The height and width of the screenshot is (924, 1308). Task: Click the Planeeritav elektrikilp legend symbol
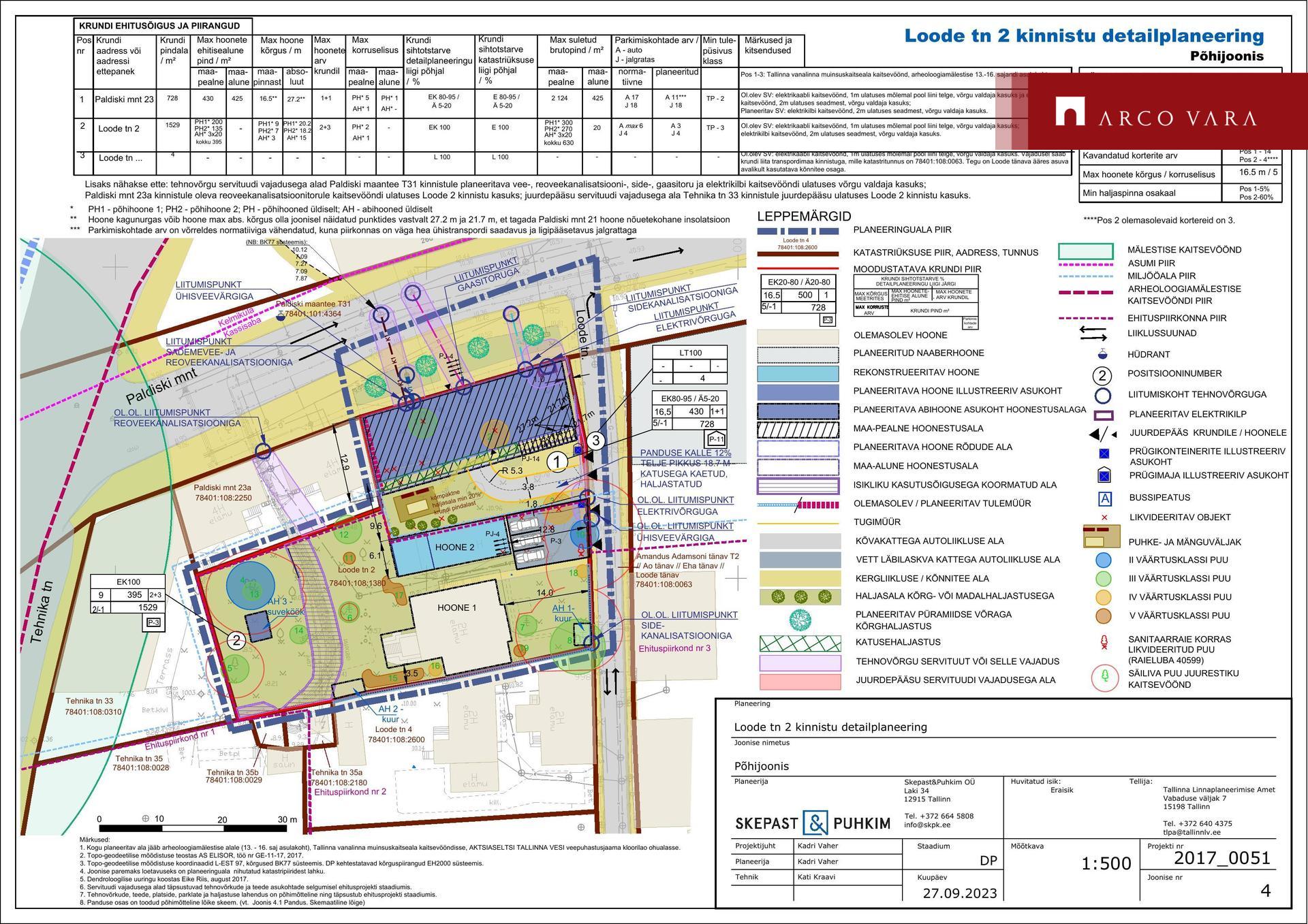tap(1103, 415)
